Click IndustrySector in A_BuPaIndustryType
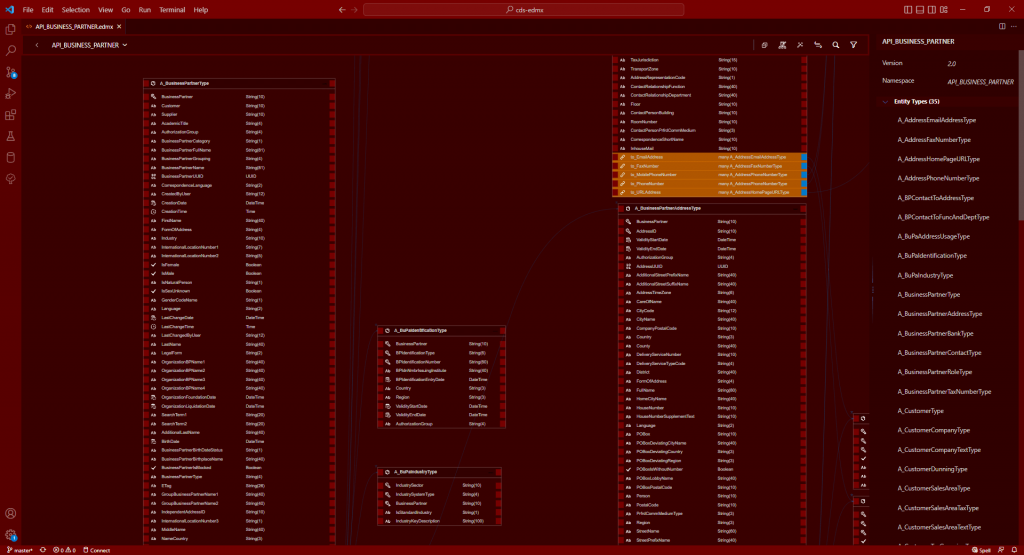This screenshot has height=555, width=1024. [x=439, y=486]
